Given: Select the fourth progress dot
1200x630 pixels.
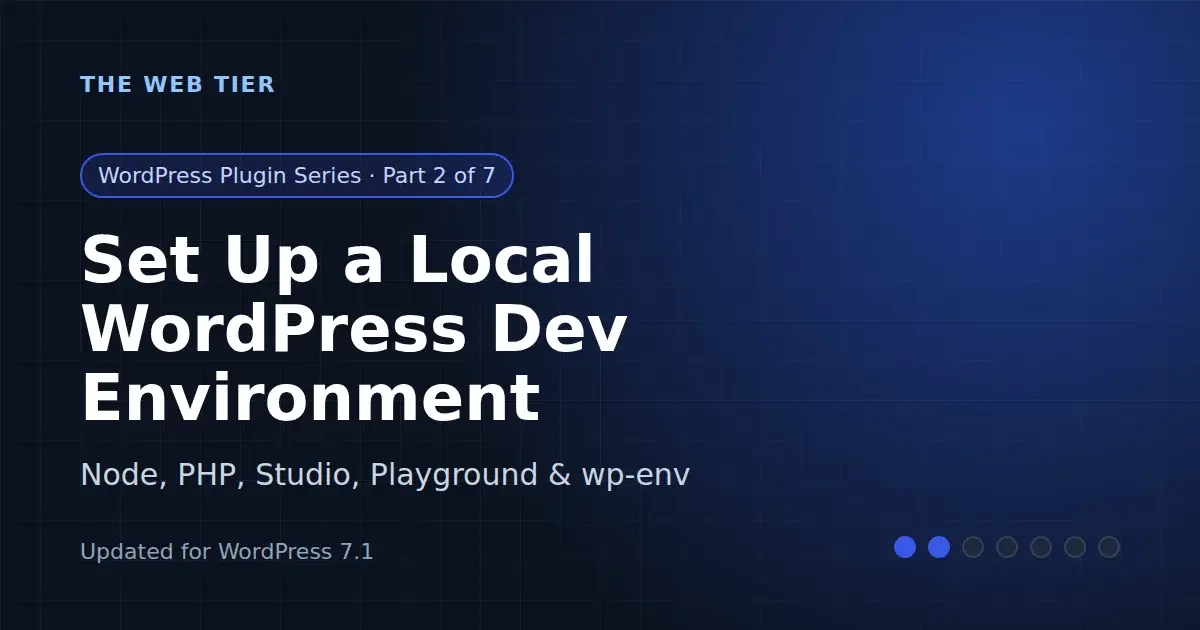Looking at the screenshot, I should pos(1007,547).
